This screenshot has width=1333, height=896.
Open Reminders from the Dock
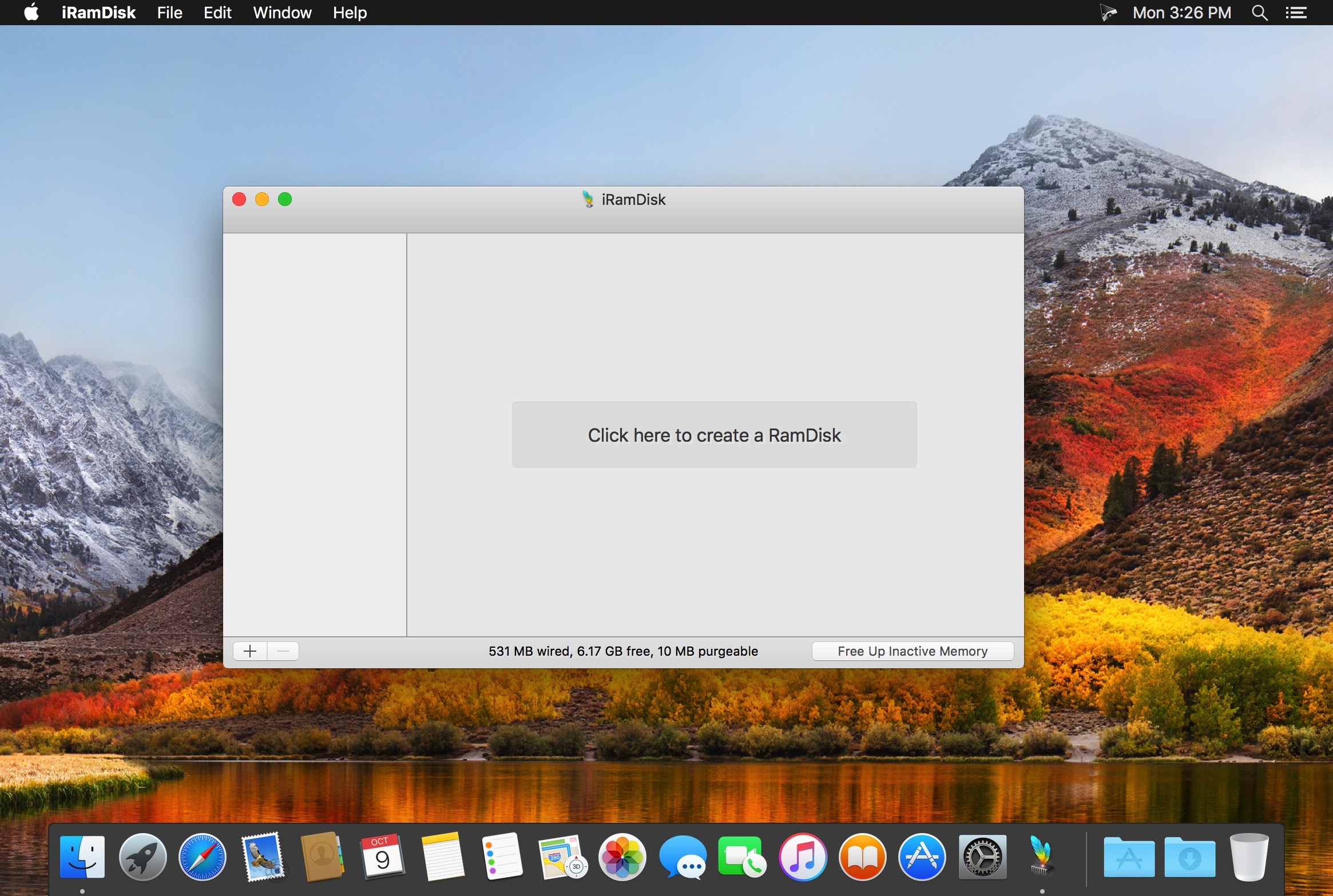click(502, 857)
